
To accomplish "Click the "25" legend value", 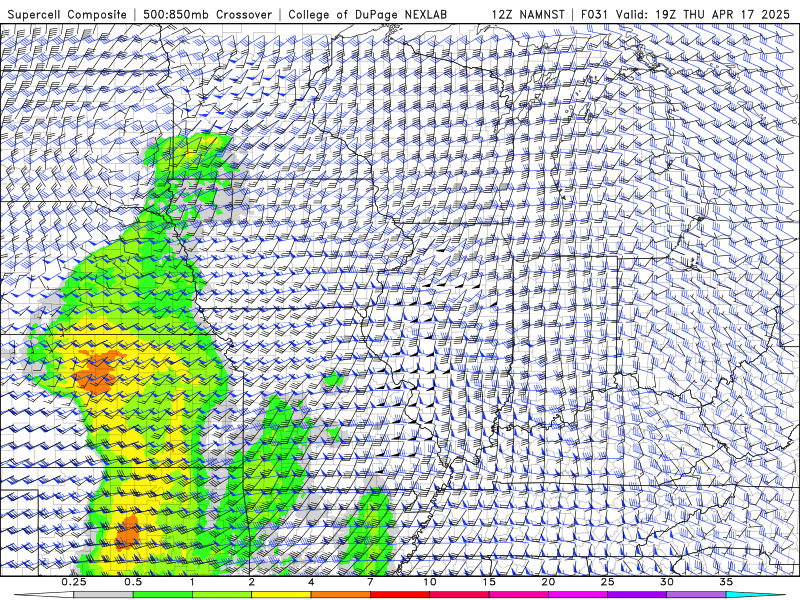I will coord(607,582).
